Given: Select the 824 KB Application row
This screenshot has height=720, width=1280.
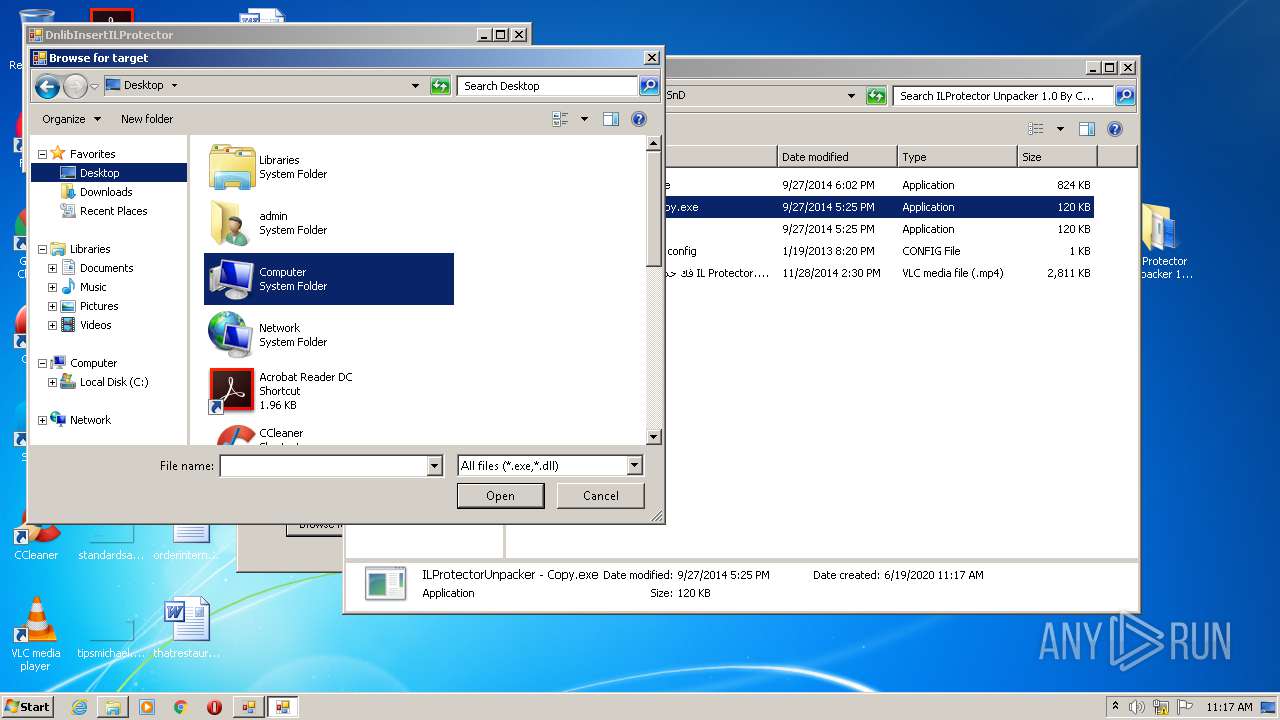Looking at the screenshot, I should [880, 185].
